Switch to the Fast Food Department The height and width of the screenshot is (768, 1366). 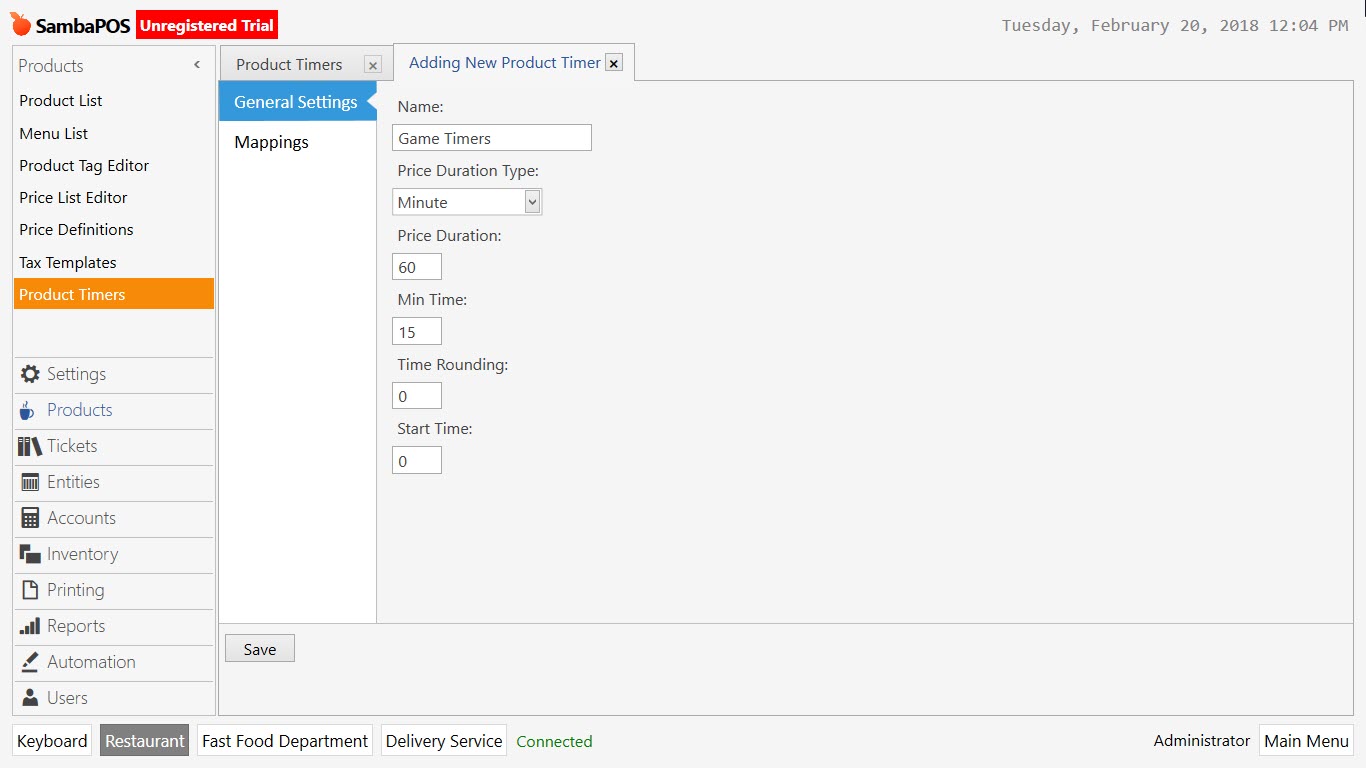pyautogui.click(x=284, y=741)
